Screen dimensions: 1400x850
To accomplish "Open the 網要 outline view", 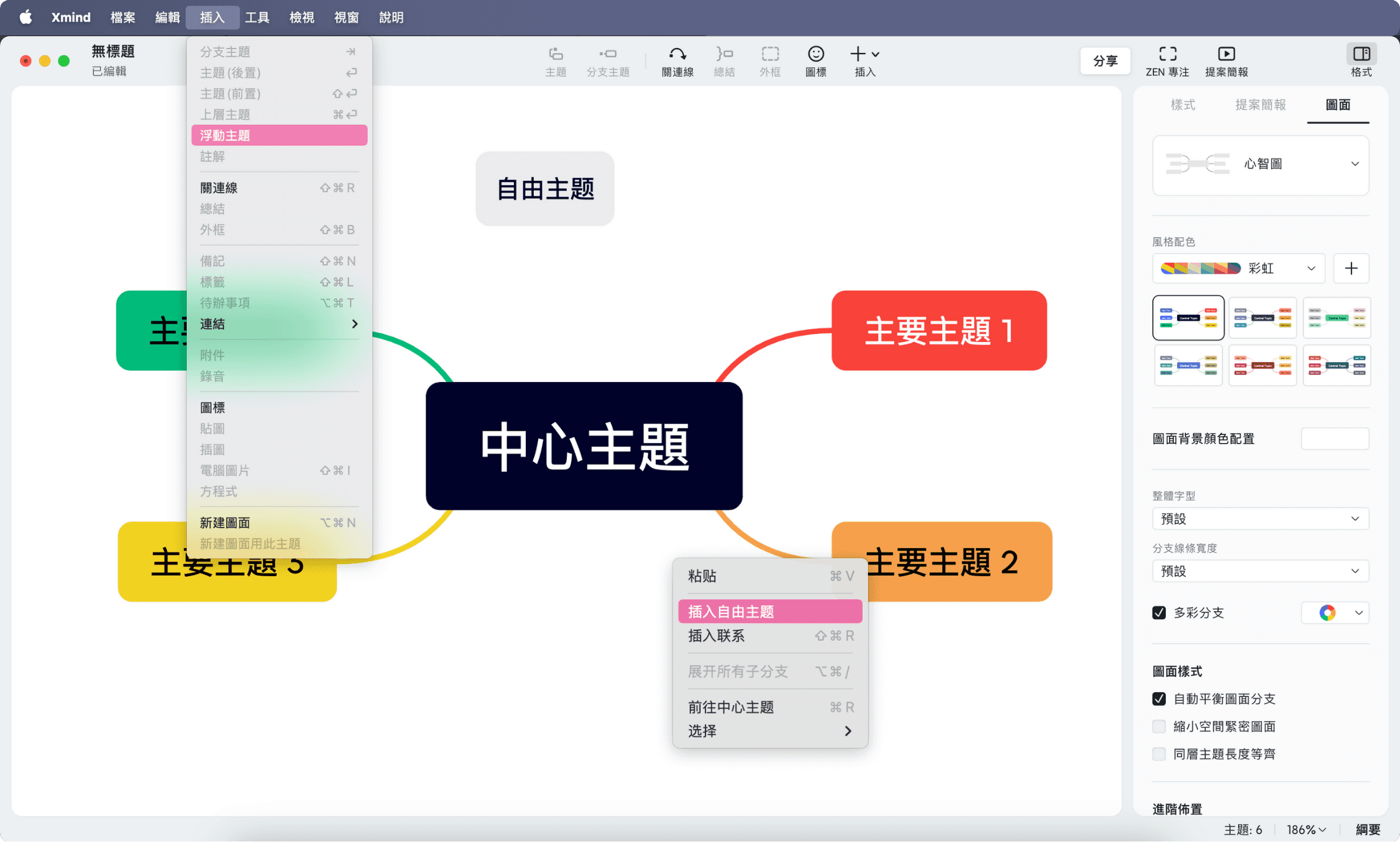I will (x=1368, y=829).
